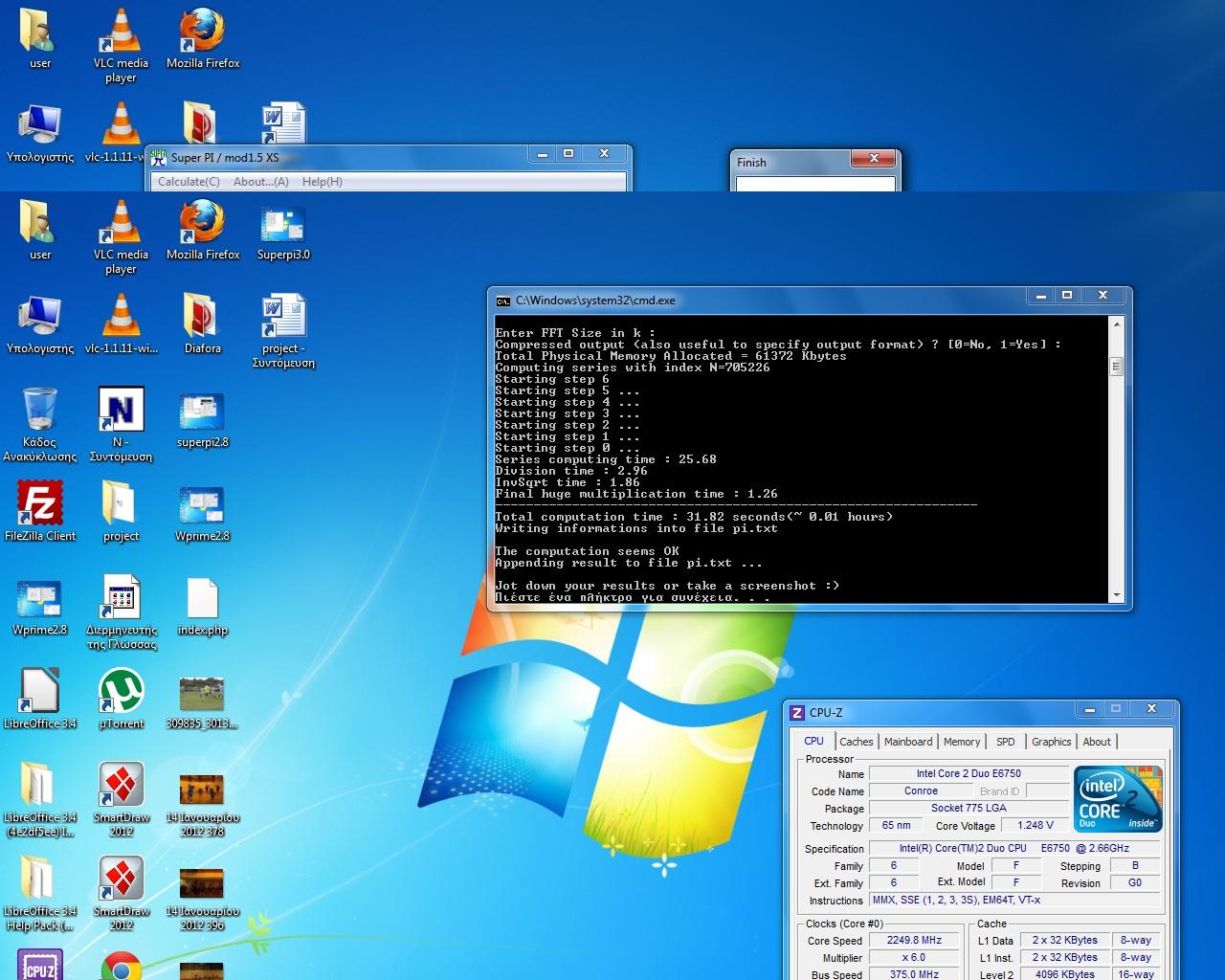The image size is (1225, 980).
Task: Select the µTorrent desktop shortcut
Action: click(x=121, y=700)
